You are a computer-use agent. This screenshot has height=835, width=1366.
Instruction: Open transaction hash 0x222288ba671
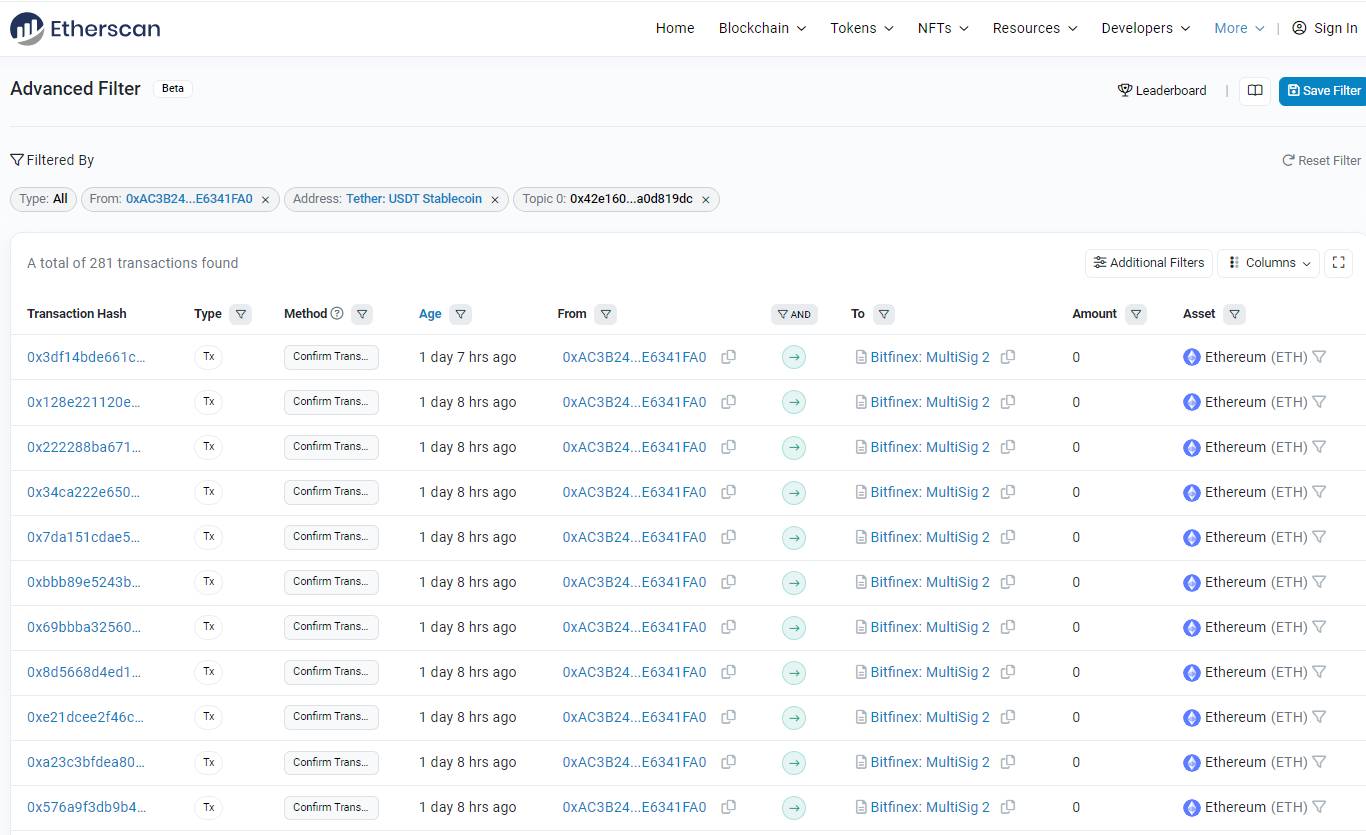[x=84, y=447]
